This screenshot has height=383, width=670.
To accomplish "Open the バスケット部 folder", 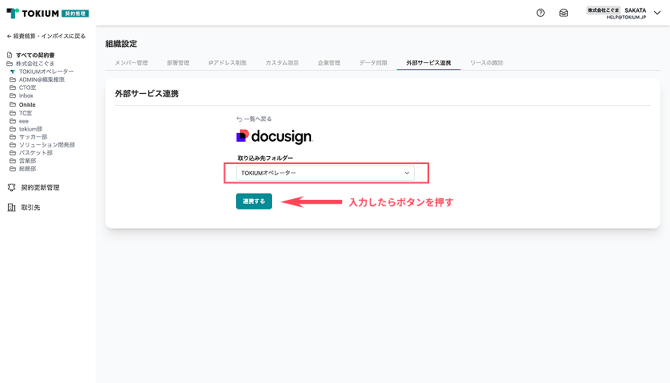I will click(x=35, y=153).
